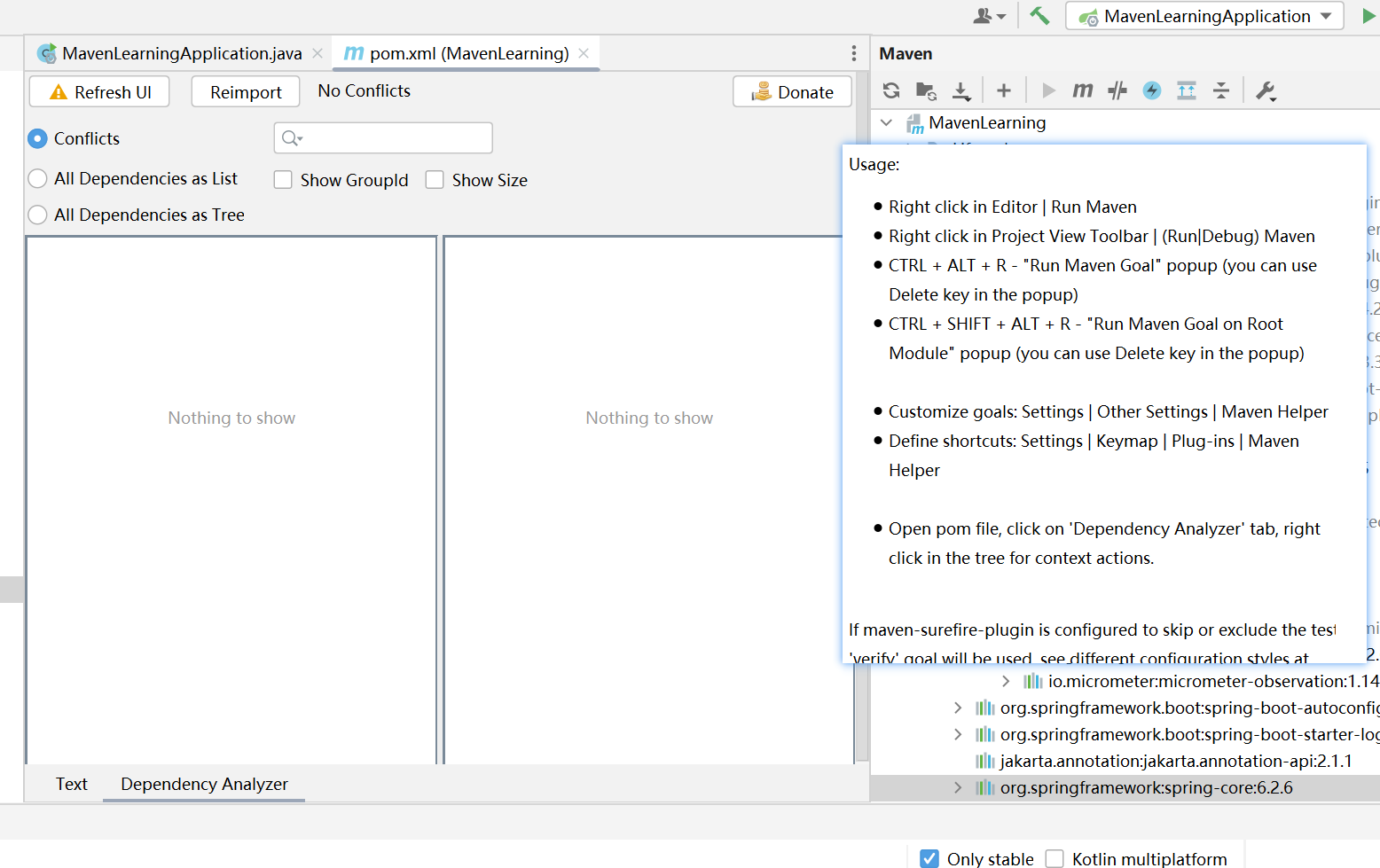This screenshot has height=868, width=1380.
Task: Click the dependency search input field
Action: (x=383, y=137)
